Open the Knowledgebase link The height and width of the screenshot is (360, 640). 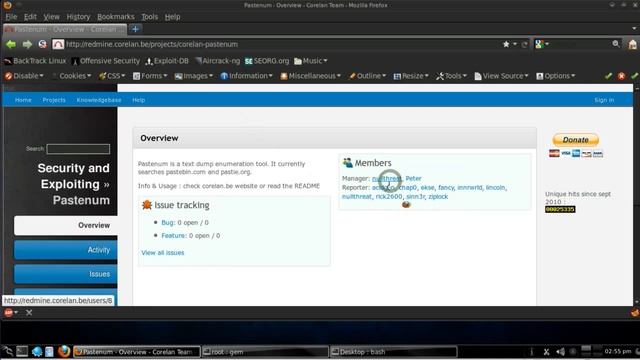(99, 100)
